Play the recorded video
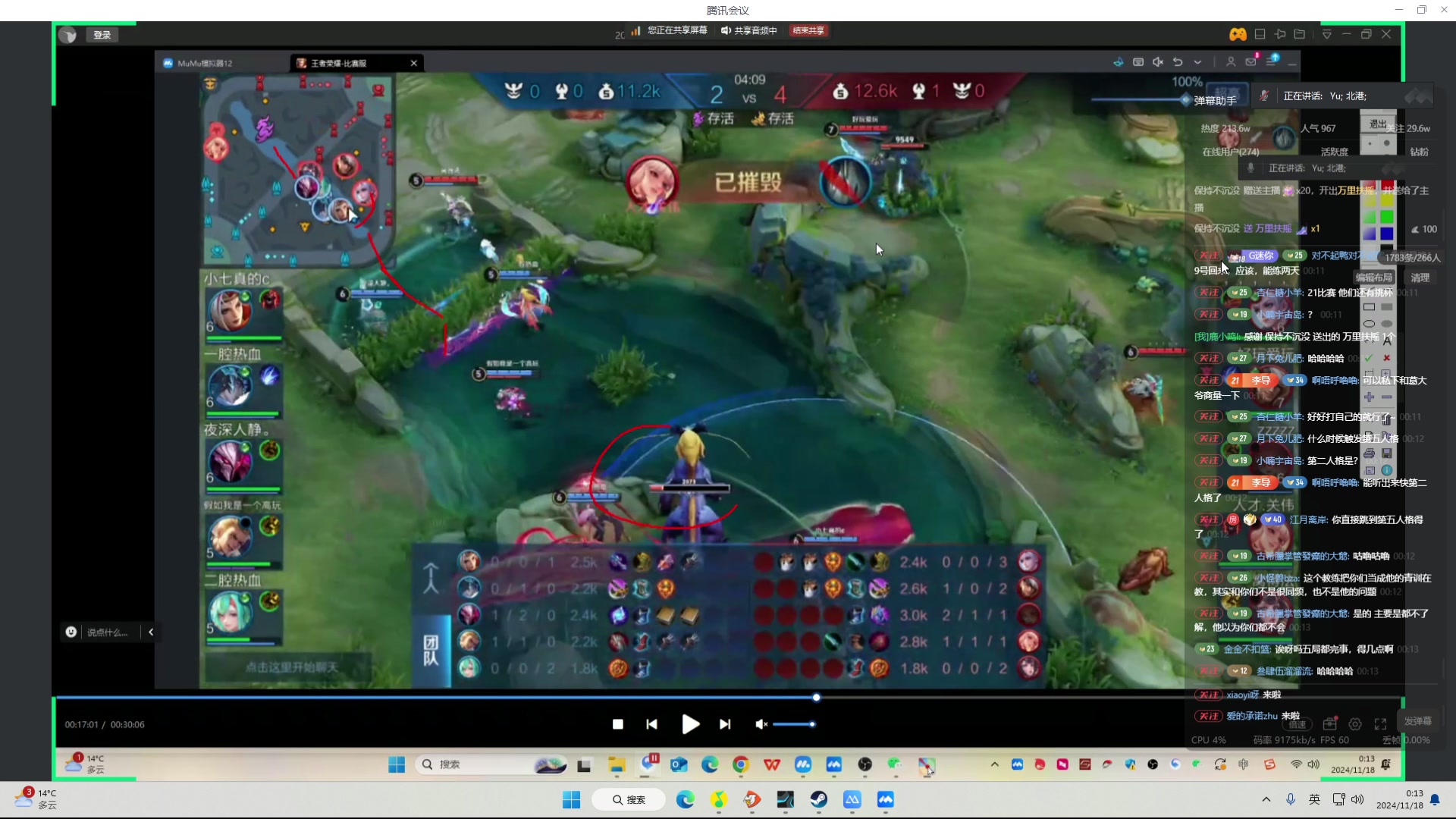The image size is (1456, 819). [x=690, y=724]
